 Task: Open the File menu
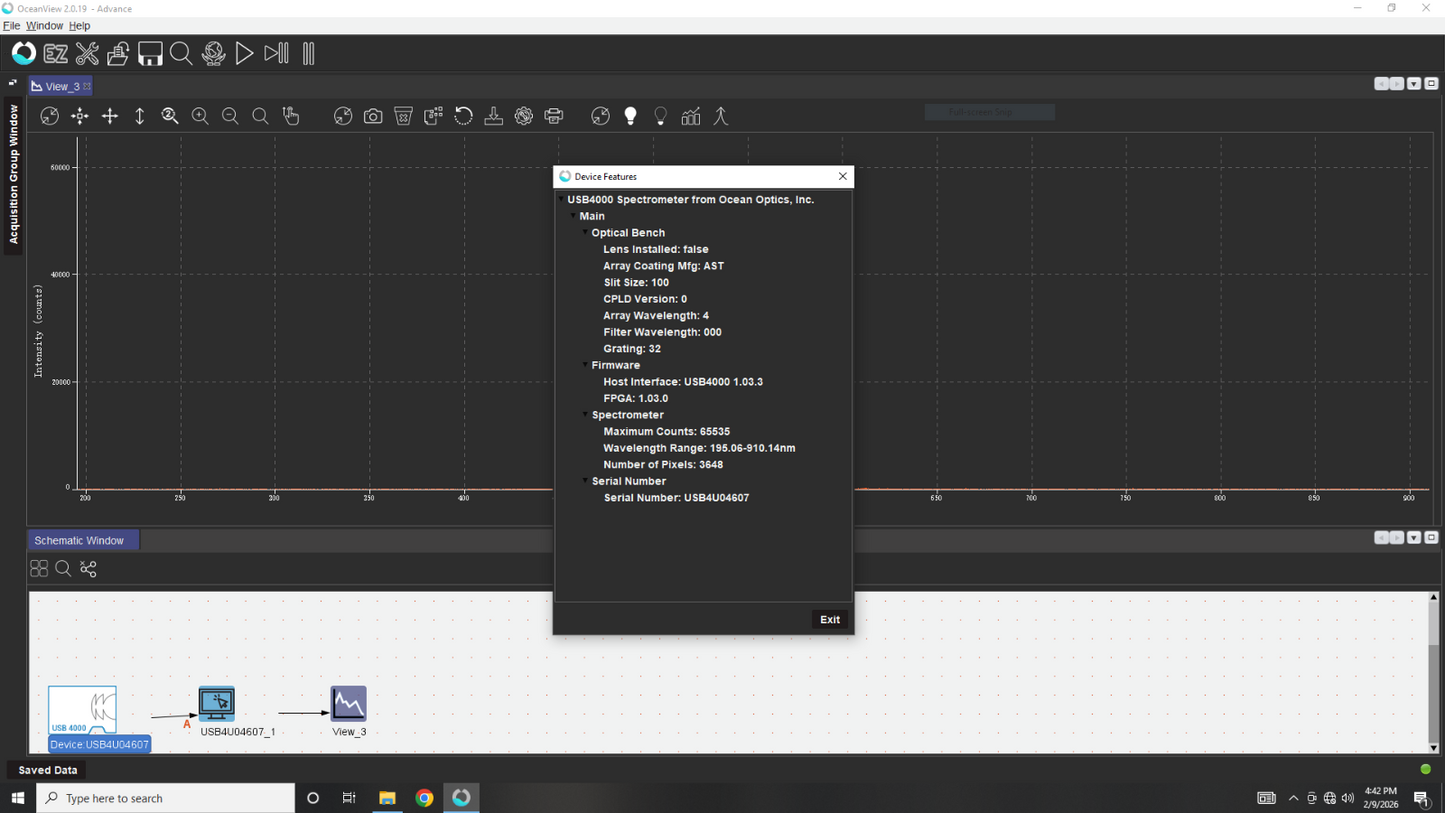click(x=12, y=26)
